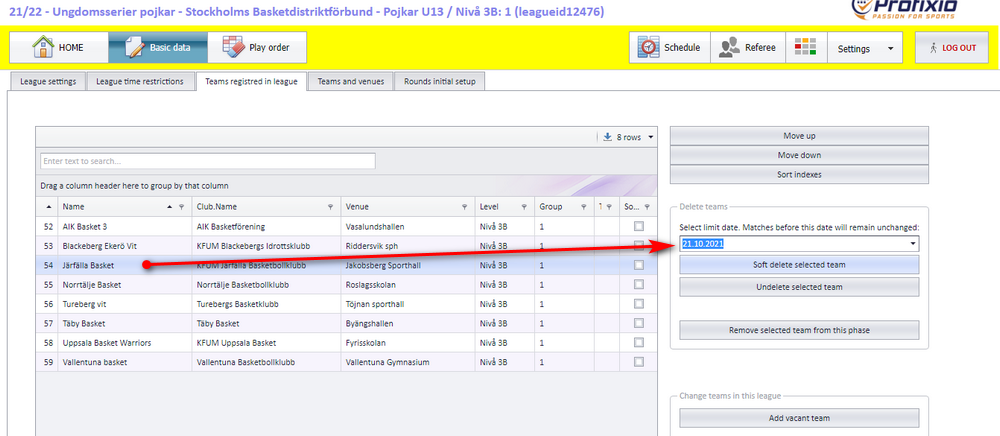The height and width of the screenshot is (436, 1000).
Task: Click Remove selected team from this phase
Action: click(799, 330)
